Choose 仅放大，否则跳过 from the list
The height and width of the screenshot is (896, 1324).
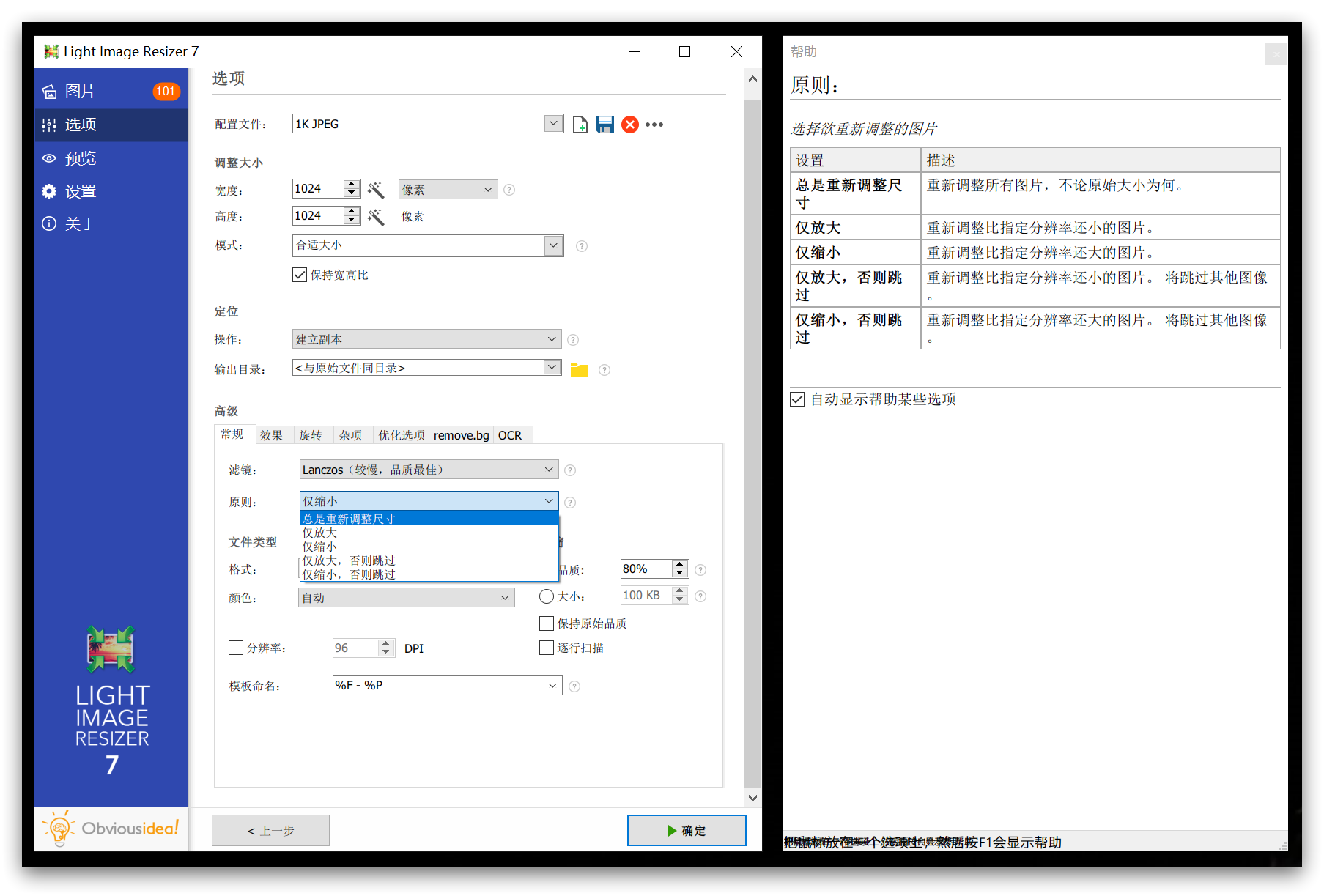coord(349,560)
